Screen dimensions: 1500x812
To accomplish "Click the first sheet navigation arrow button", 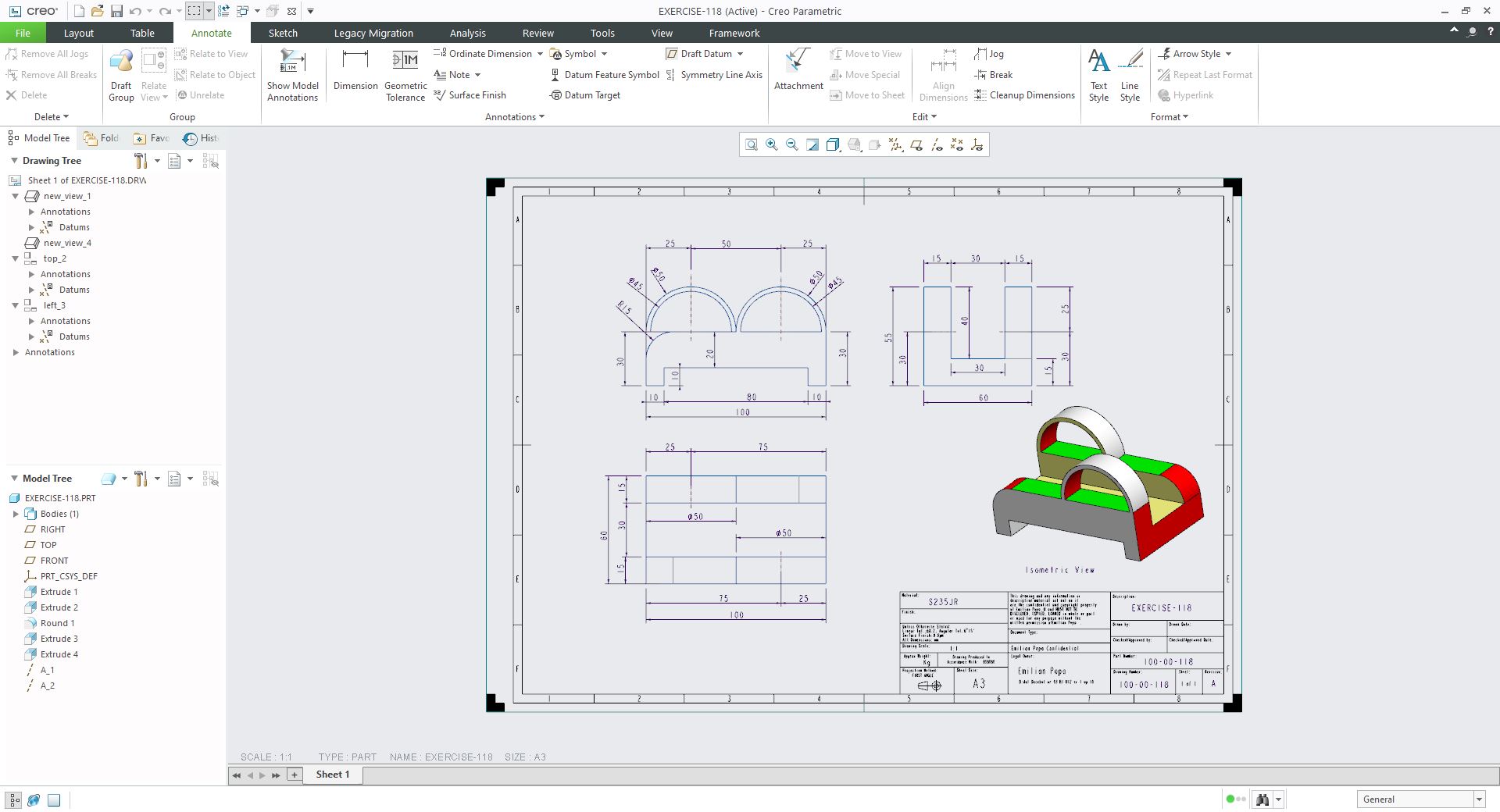I will point(236,775).
